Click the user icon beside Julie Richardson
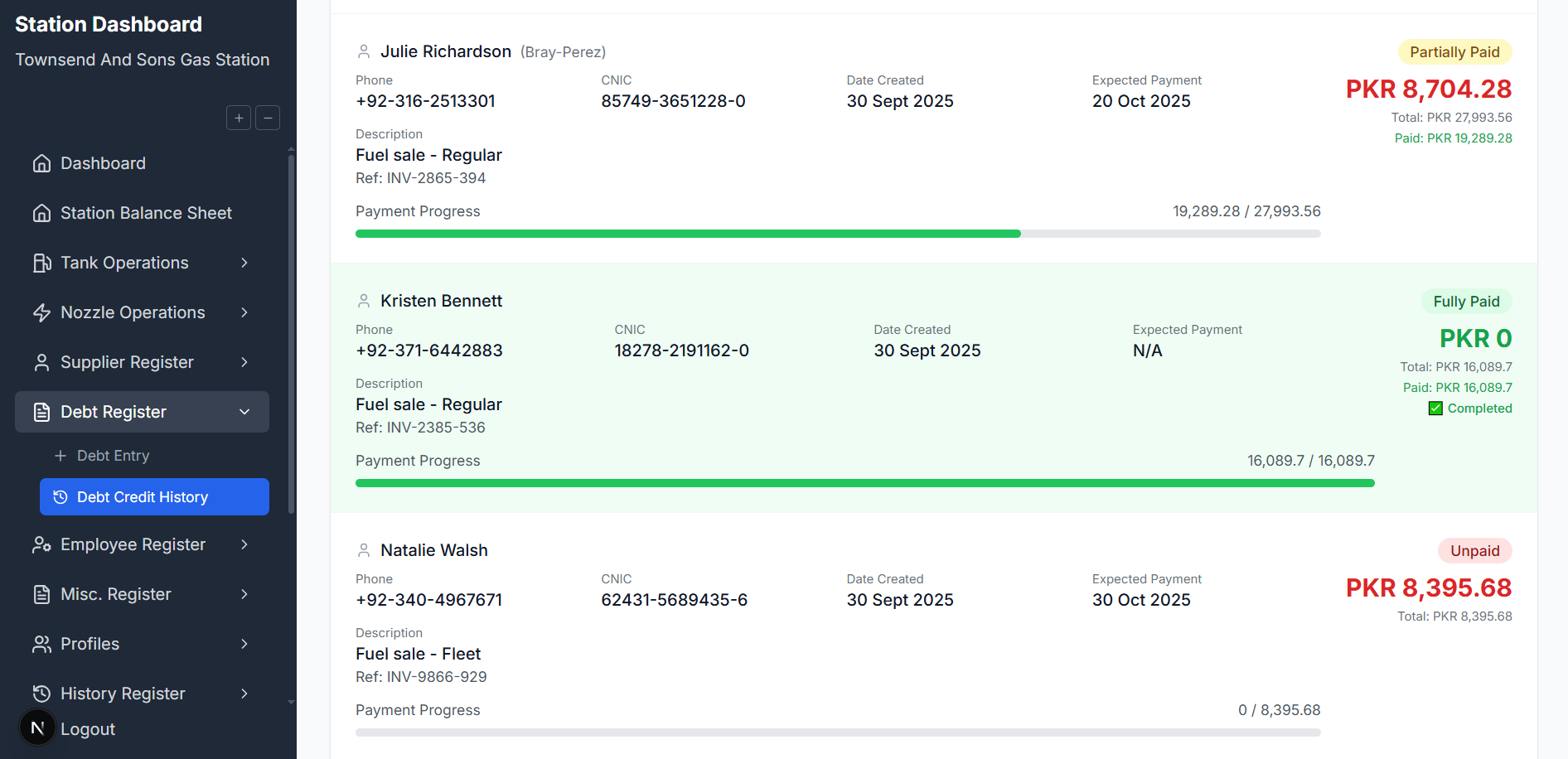The width and height of the screenshot is (1568, 759). (x=364, y=51)
